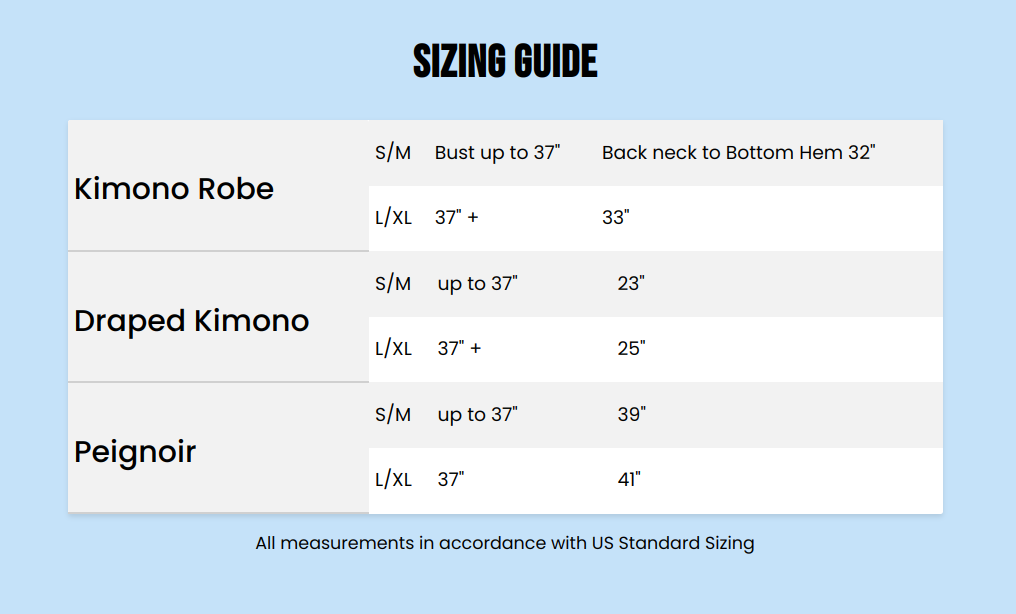Click Peignoir 41" length value

point(629,480)
